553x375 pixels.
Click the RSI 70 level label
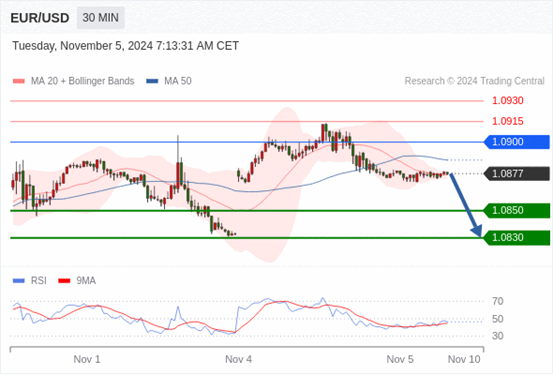pos(498,301)
